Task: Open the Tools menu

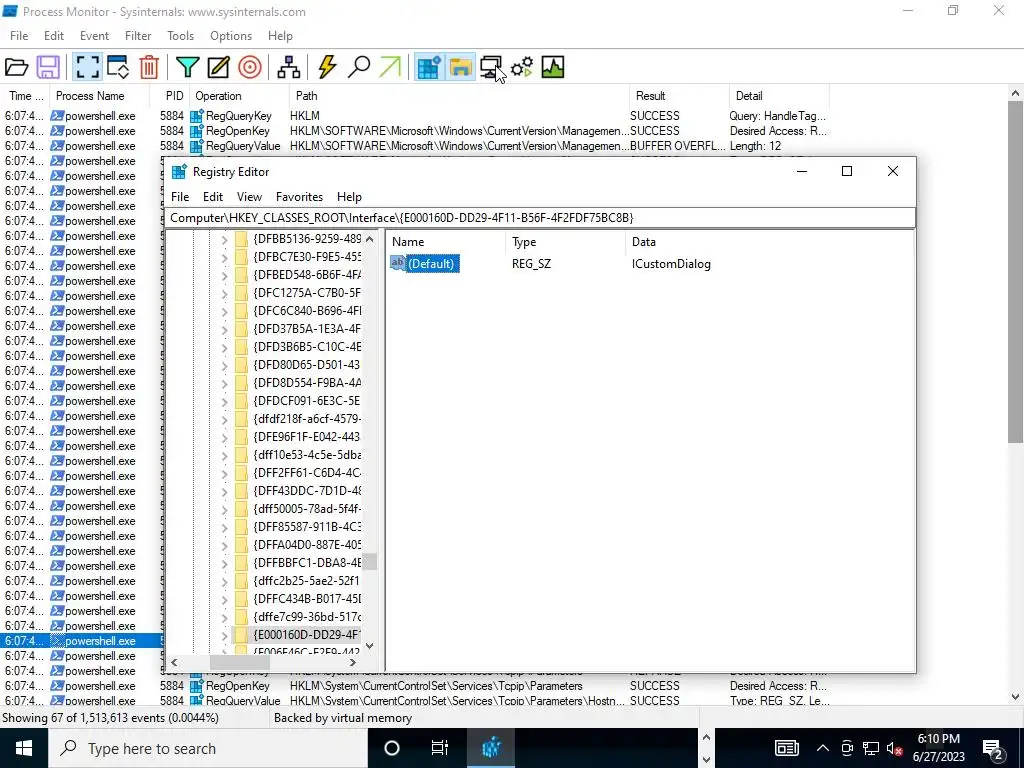Action: point(180,36)
